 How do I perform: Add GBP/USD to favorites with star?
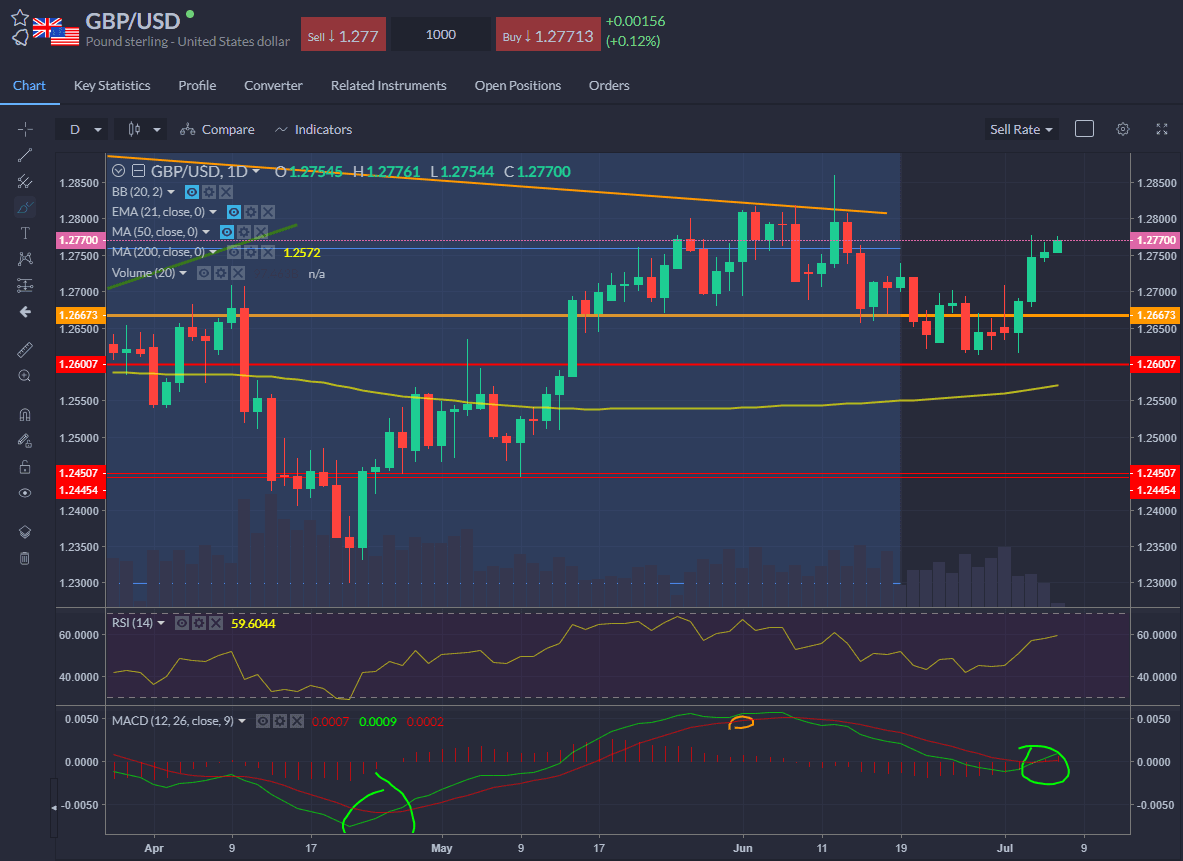(x=20, y=17)
